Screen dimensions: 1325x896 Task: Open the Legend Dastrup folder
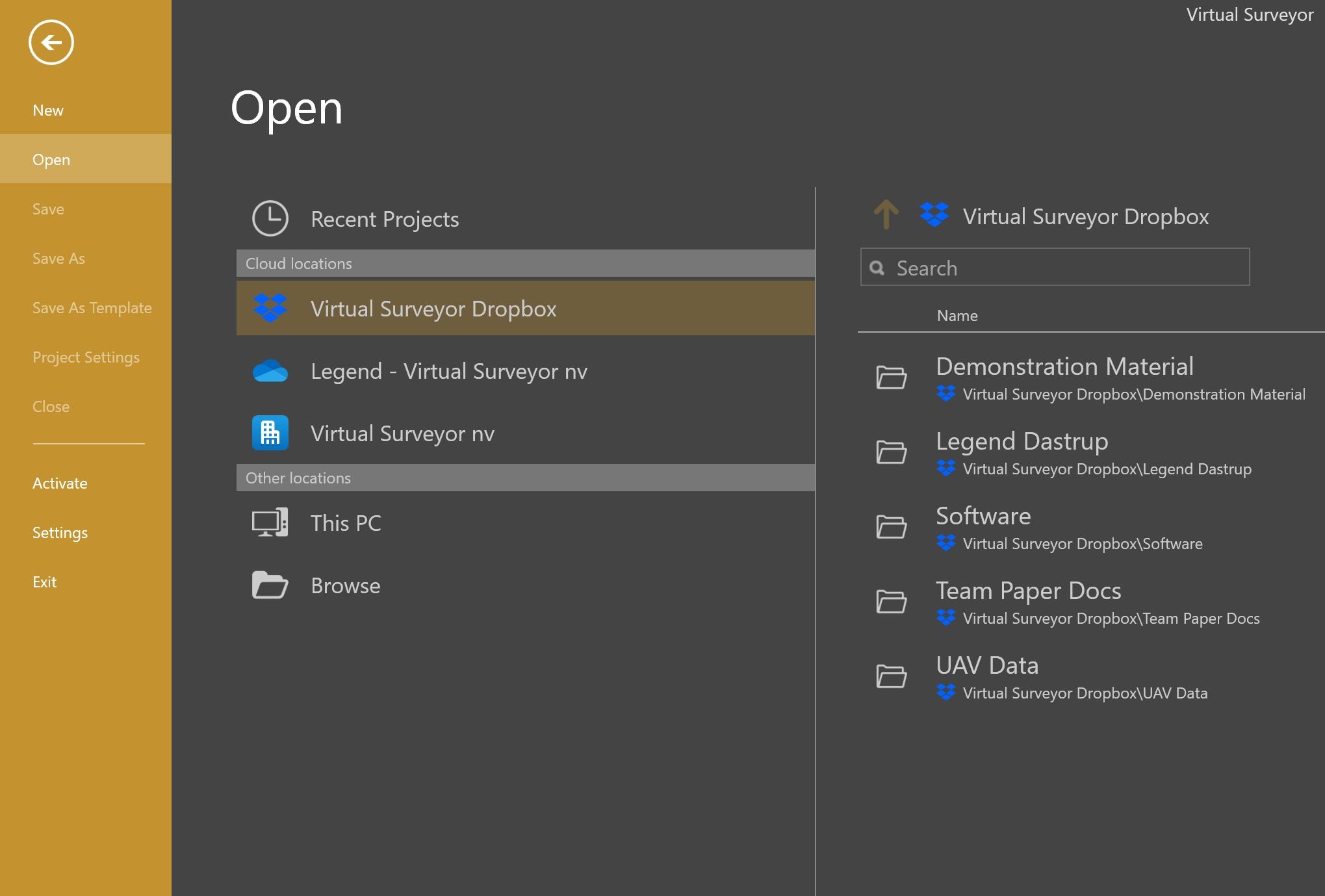click(x=1022, y=442)
